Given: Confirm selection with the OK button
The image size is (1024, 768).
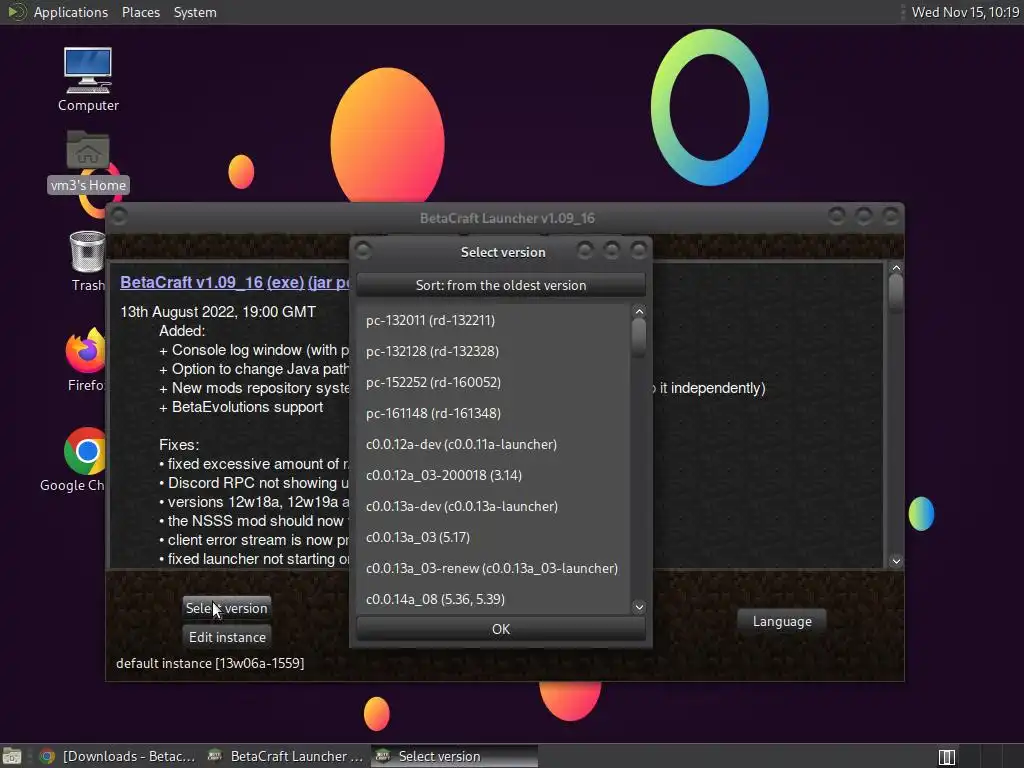Looking at the screenshot, I should [501, 629].
